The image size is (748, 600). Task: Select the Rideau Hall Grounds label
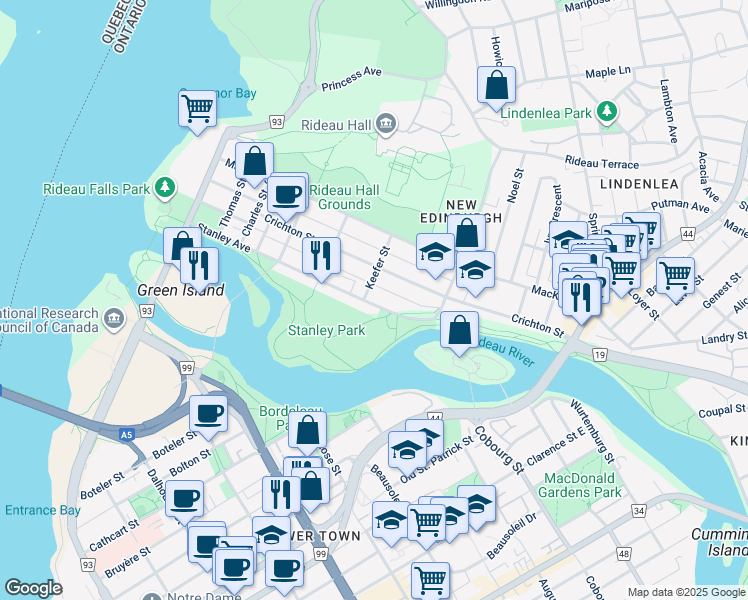click(x=344, y=197)
